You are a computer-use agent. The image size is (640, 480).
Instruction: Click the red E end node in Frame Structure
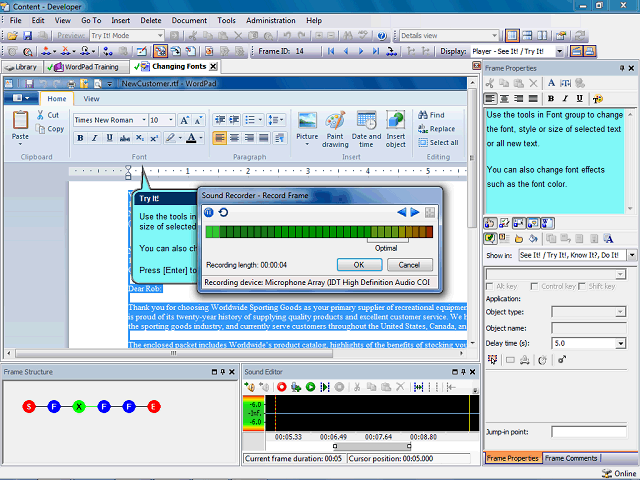154,407
